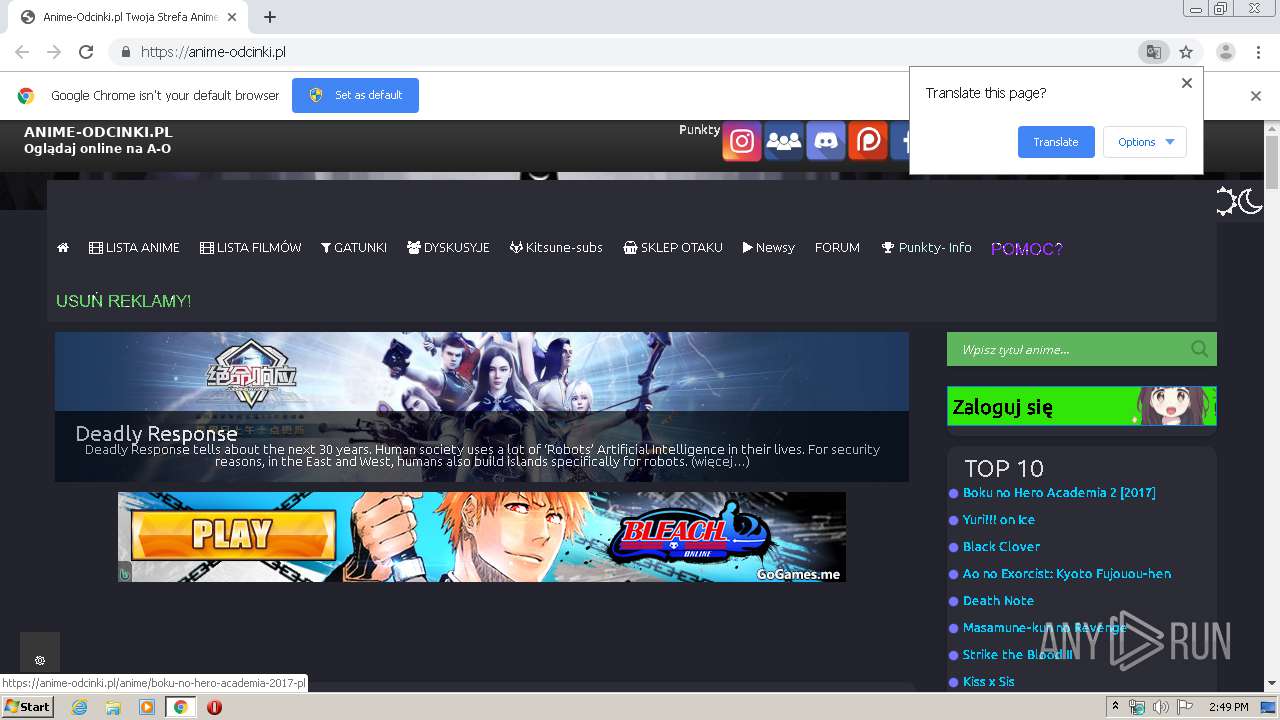Click USUŃ REKLAMY! link
Screen dimensions: 1280x720
[123, 301]
